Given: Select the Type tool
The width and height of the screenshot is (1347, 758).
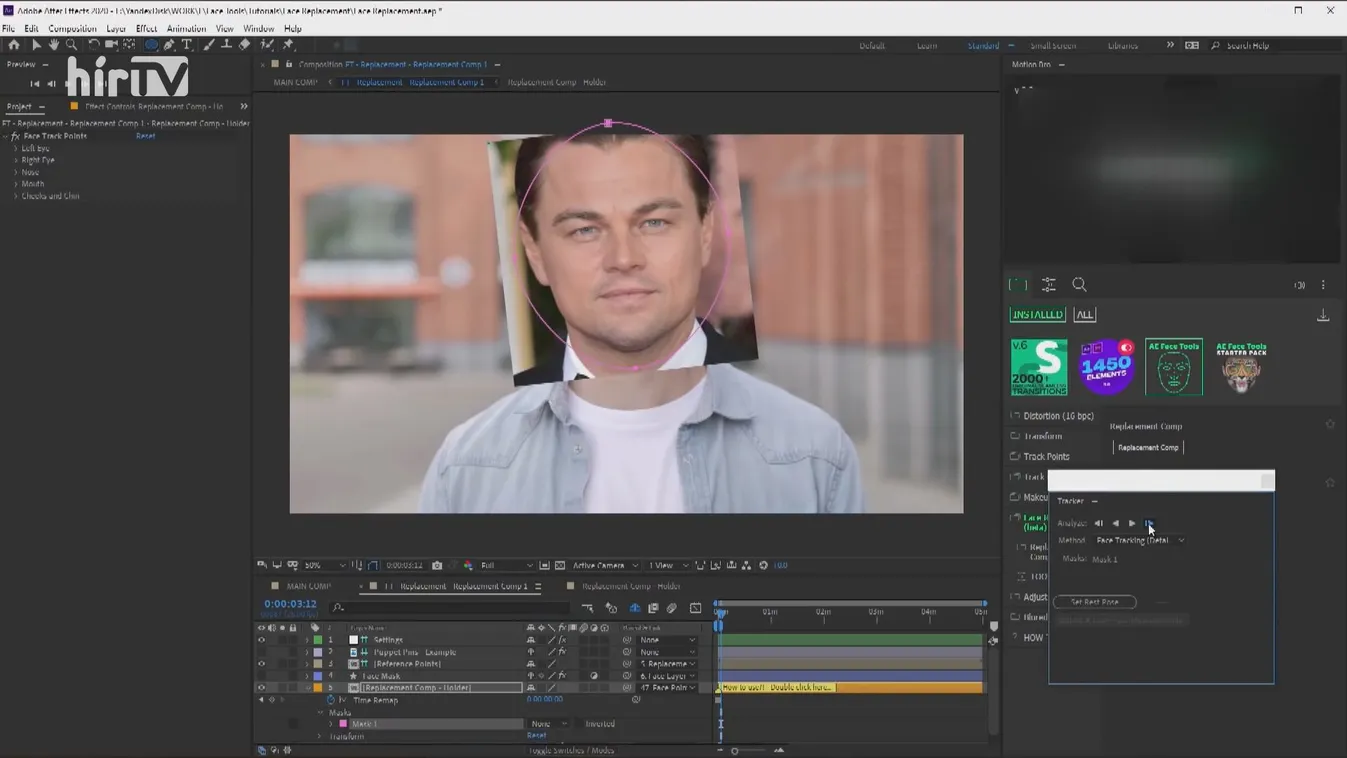Looking at the screenshot, I should tap(187, 45).
